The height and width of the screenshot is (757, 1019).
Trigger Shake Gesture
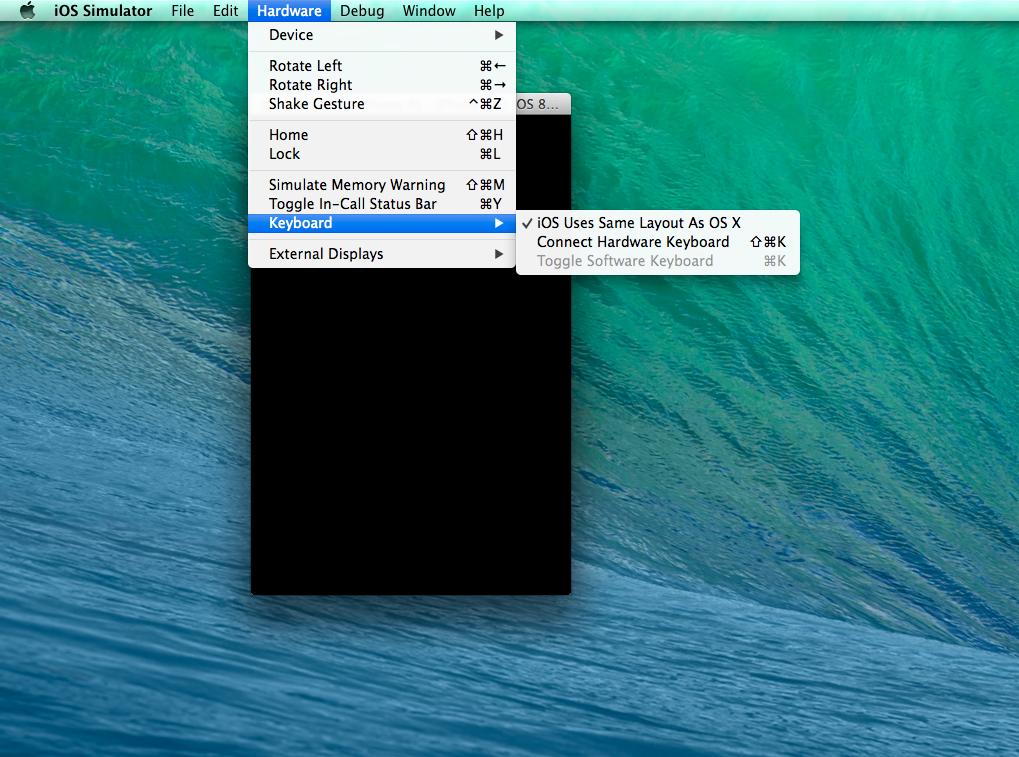pyautogui.click(x=382, y=104)
